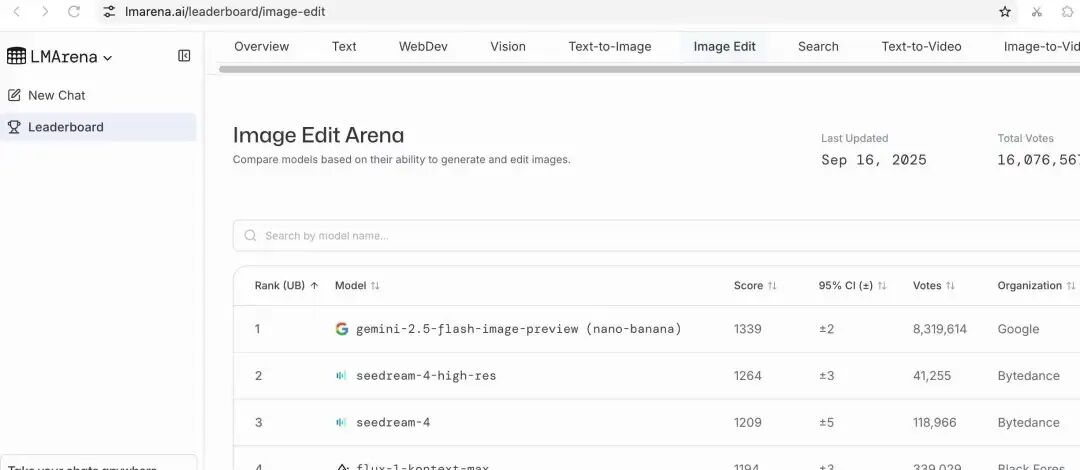Click the horizontal tab scrollbar
The height and width of the screenshot is (470, 1080).
point(640,69)
